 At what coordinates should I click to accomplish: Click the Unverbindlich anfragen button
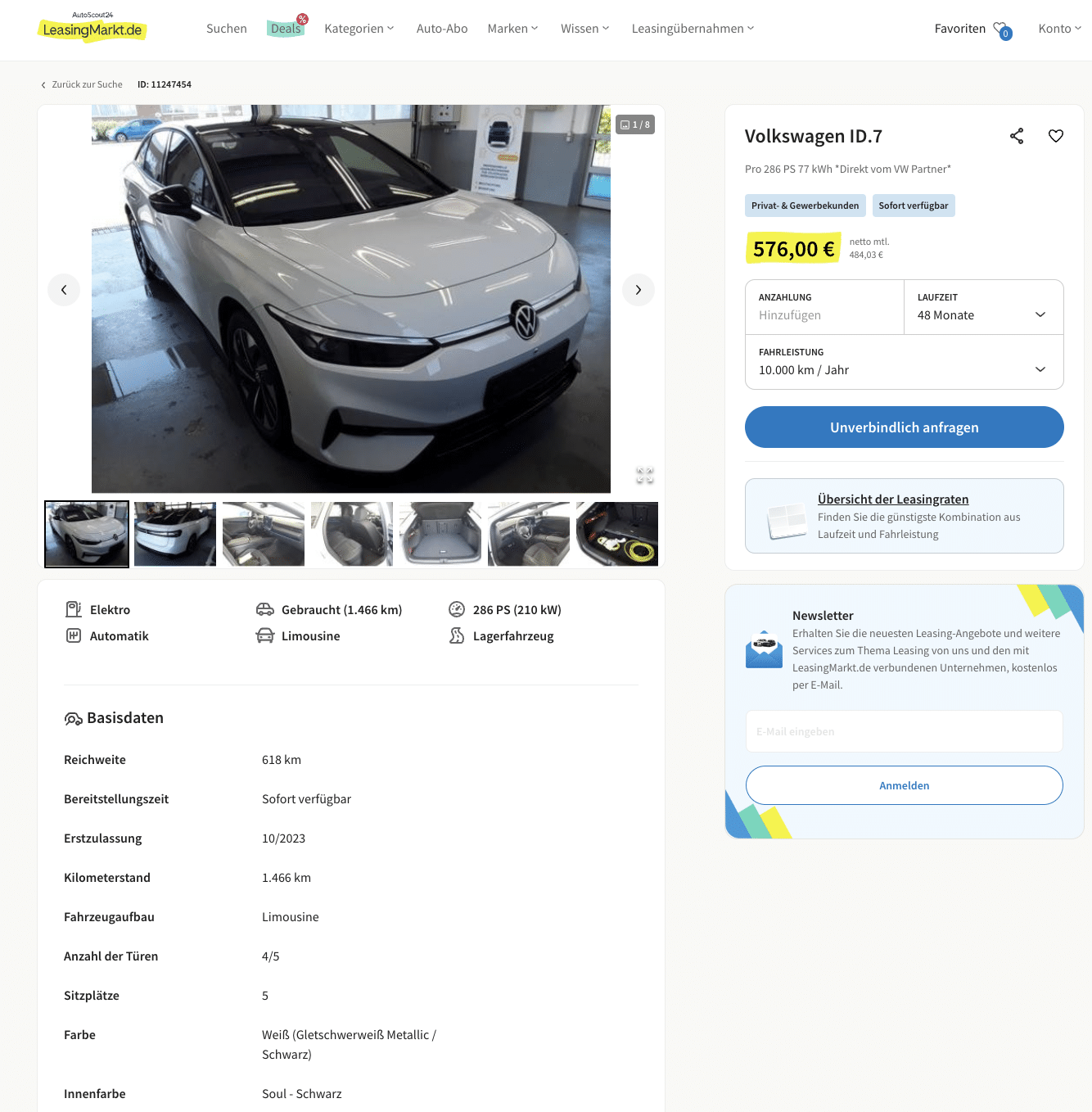point(905,427)
